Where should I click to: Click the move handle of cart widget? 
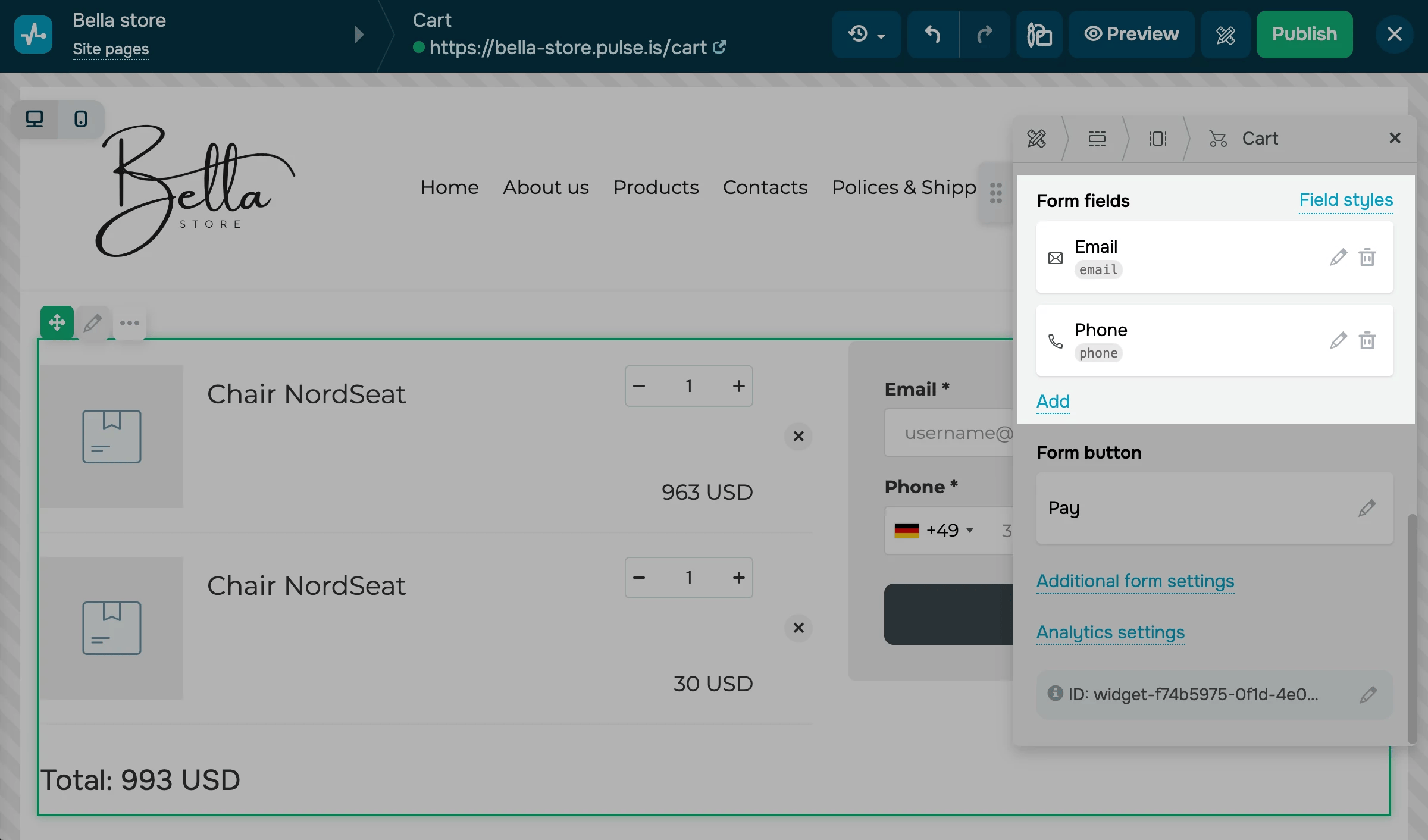(57, 322)
